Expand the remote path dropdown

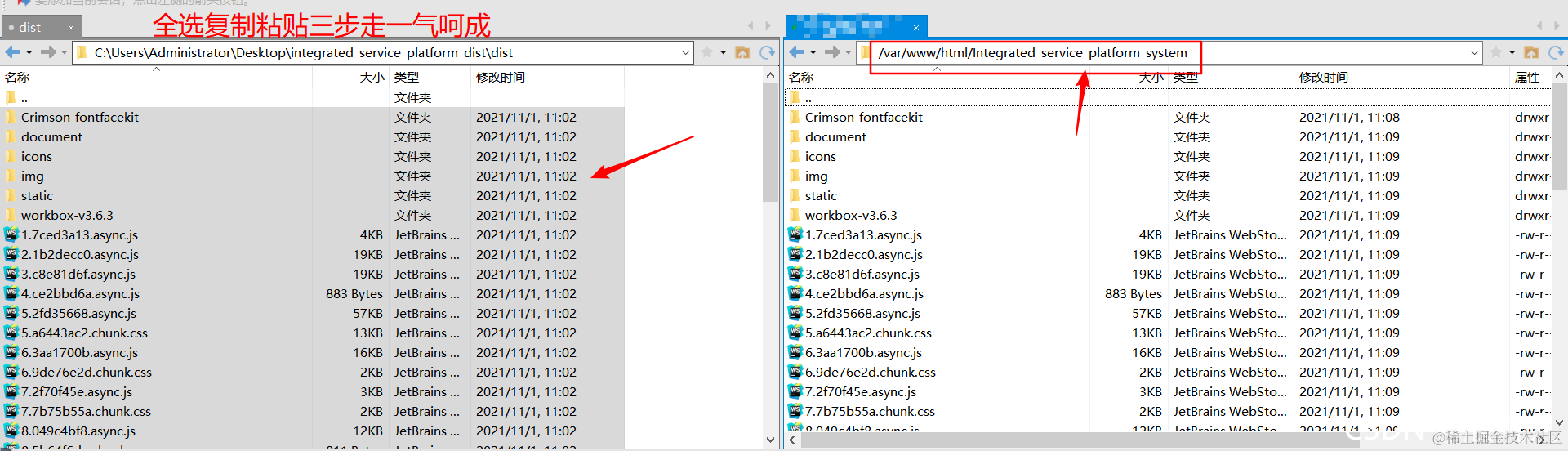(x=1474, y=52)
